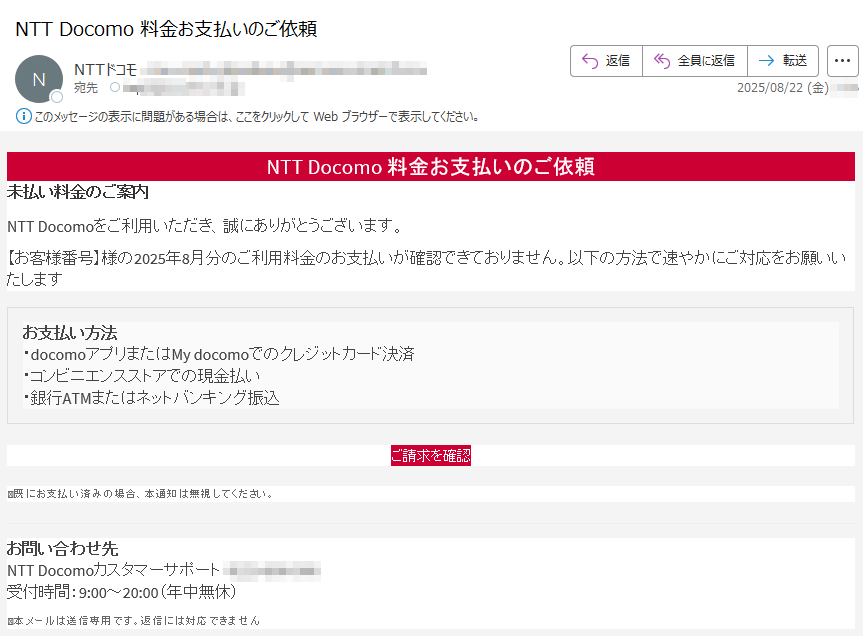Click the docomoアプリ credit card payment line
This screenshot has width=863, height=636.
point(219,354)
